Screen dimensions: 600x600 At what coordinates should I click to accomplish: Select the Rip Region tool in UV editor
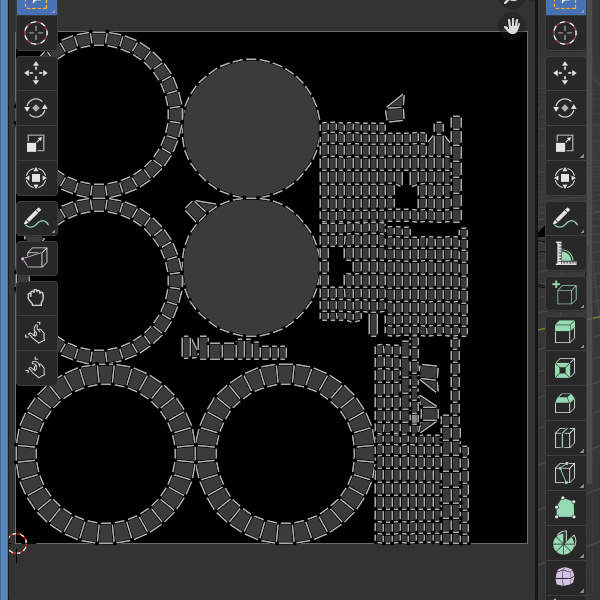[x=36, y=258]
